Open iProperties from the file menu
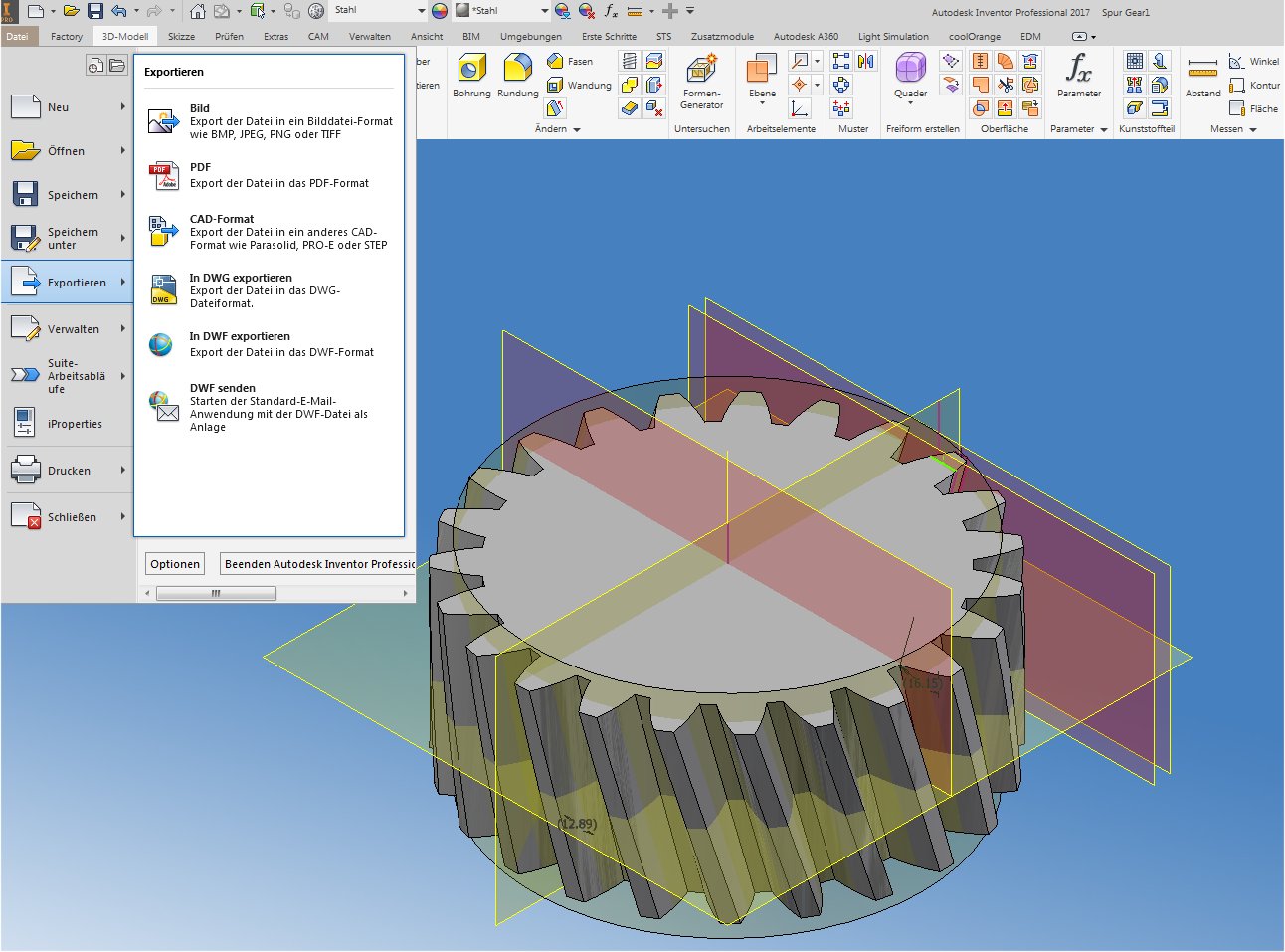Image resolution: width=1285 pixels, height=952 pixels. coord(68,424)
